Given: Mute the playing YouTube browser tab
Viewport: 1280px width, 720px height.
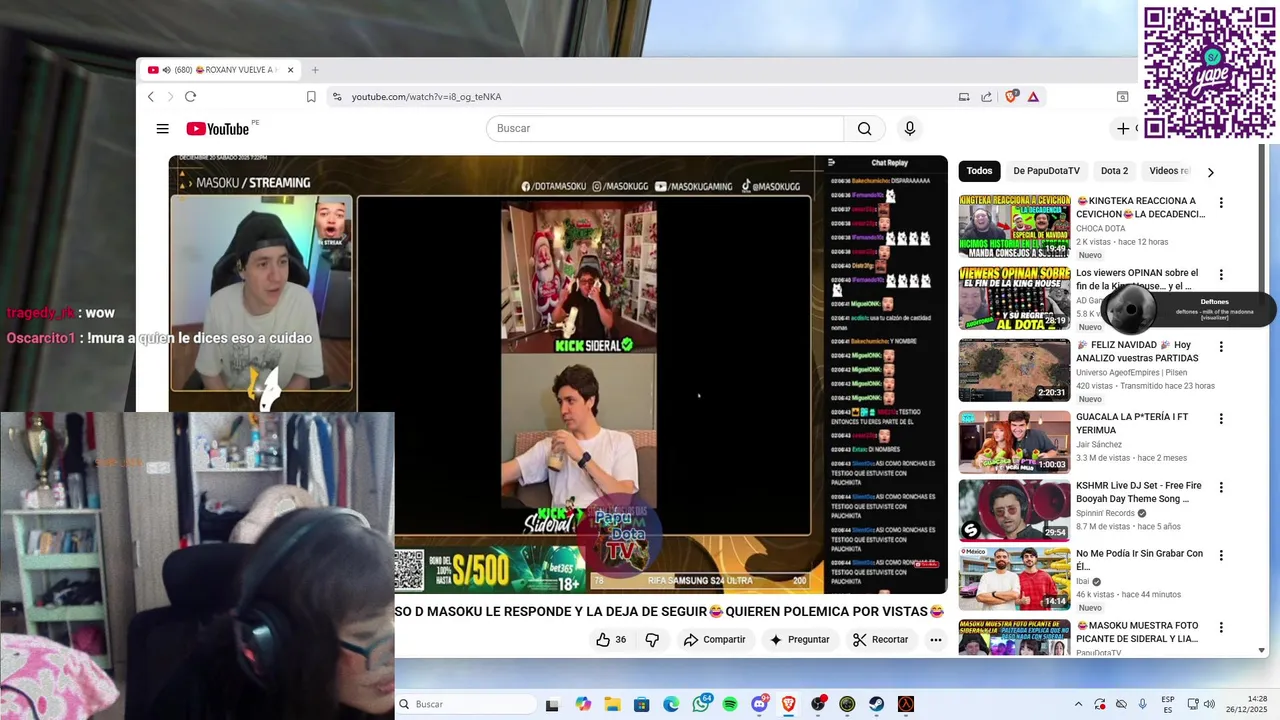Looking at the screenshot, I should tap(166, 70).
